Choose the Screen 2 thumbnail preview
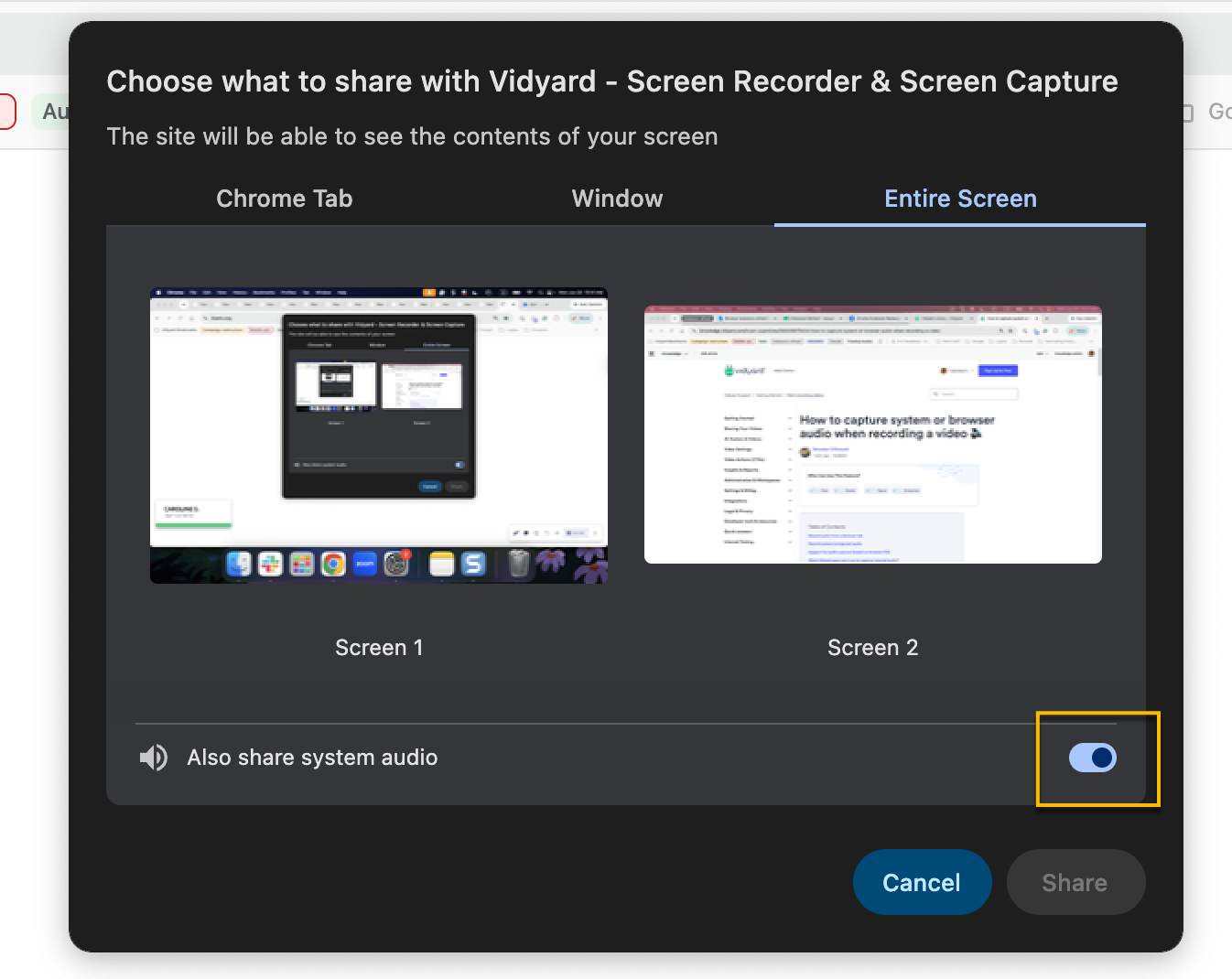This screenshot has height=979, width=1232. (873, 435)
